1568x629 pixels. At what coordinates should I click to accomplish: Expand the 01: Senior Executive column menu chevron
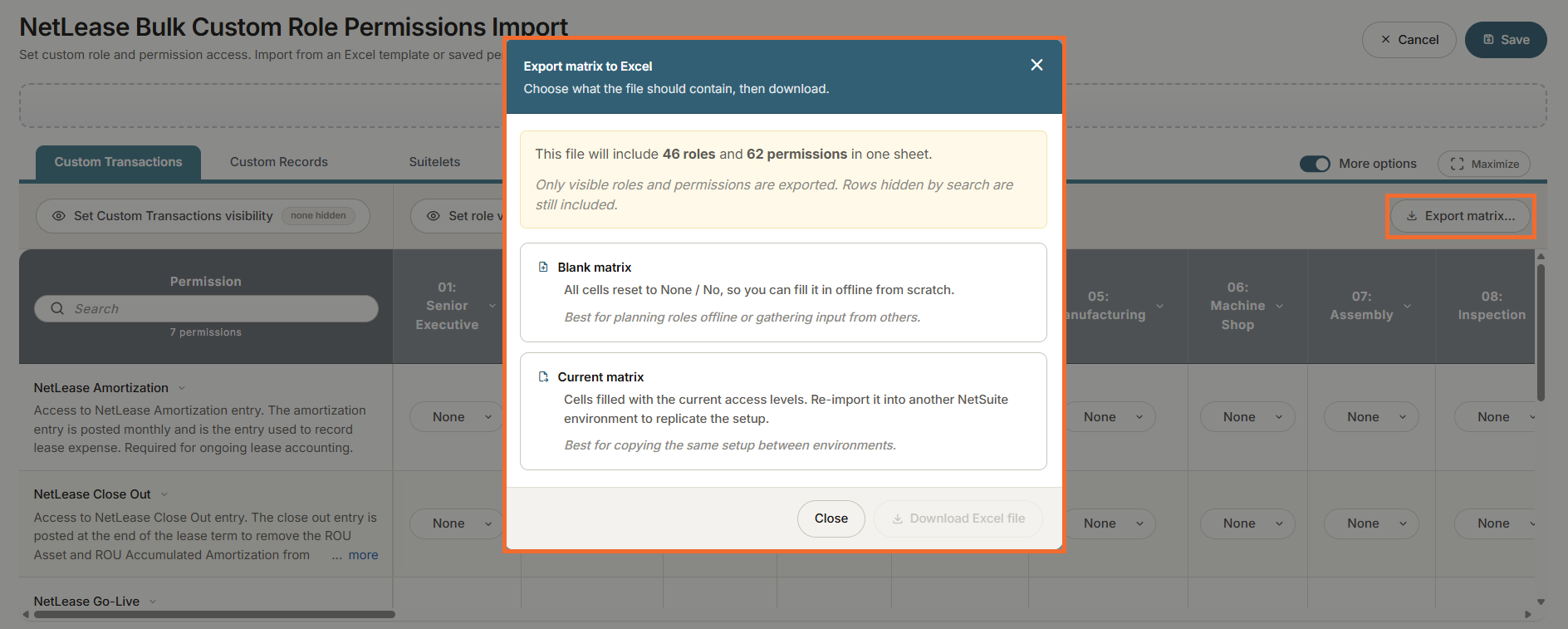tap(492, 306)
